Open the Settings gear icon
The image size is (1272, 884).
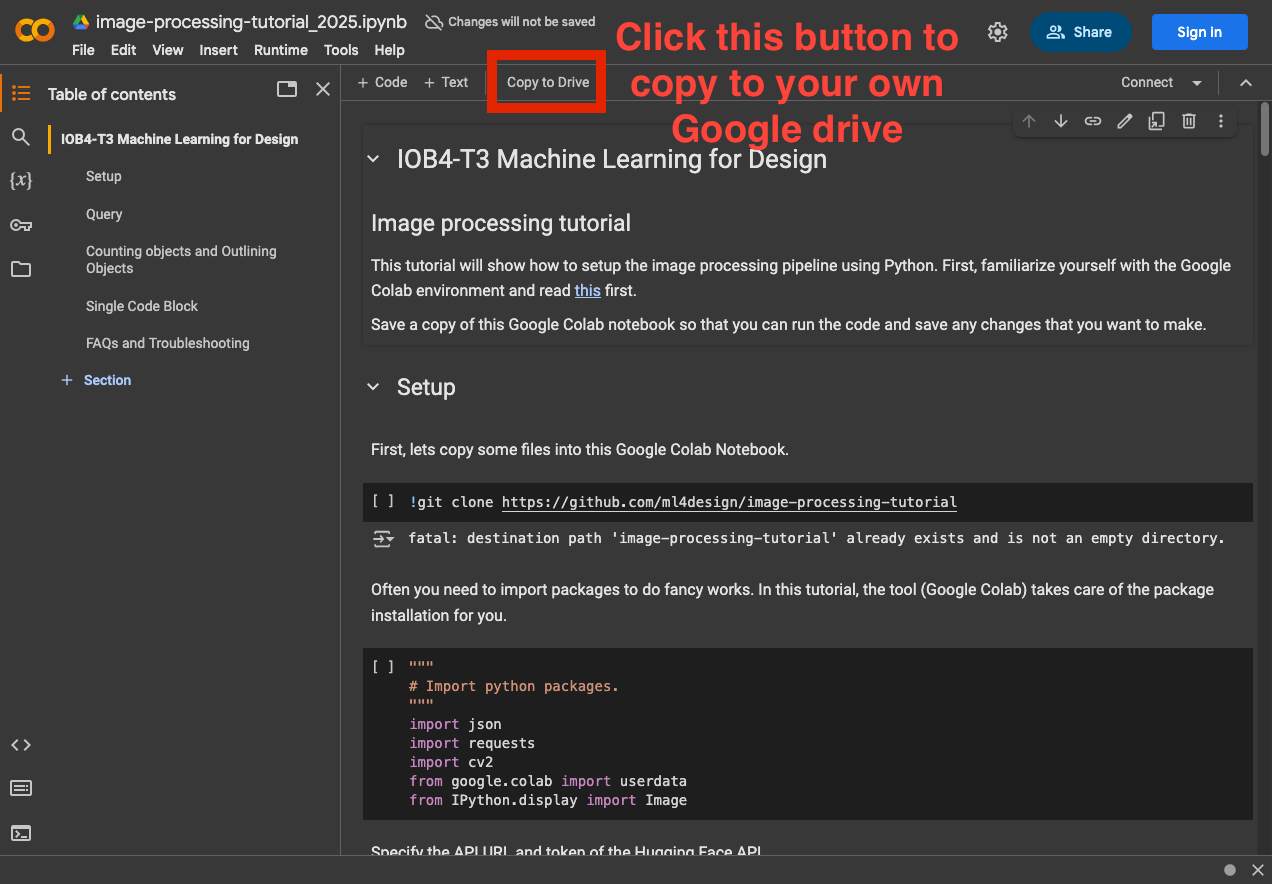coord(997,32)
